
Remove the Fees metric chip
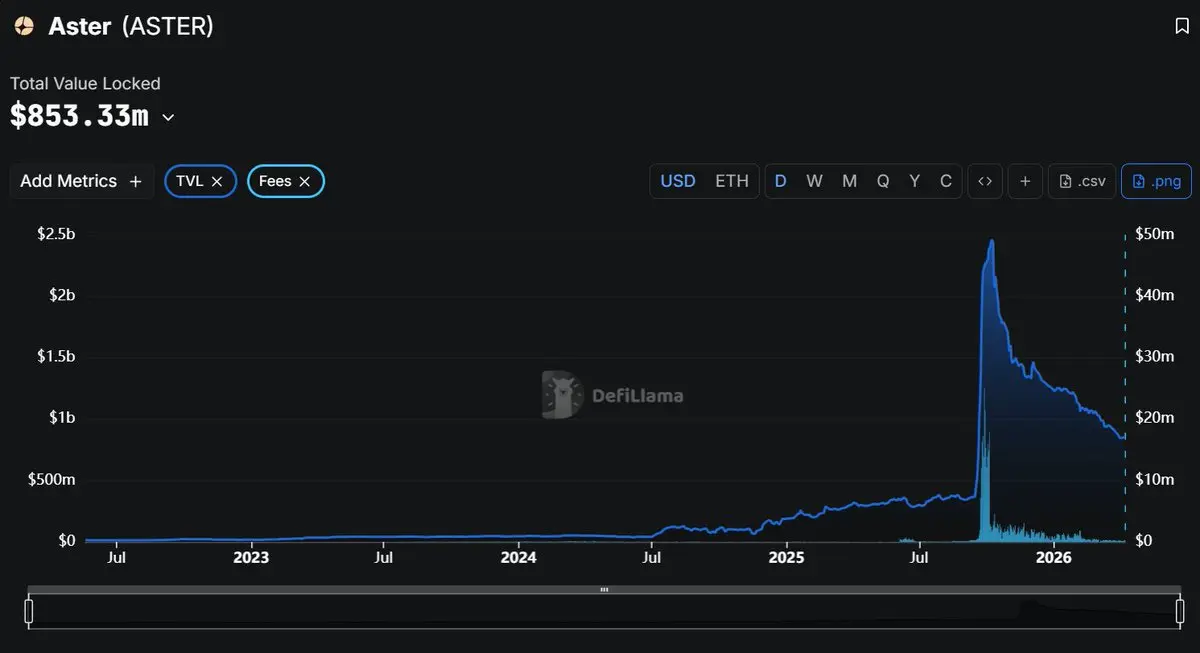(305, 181)
